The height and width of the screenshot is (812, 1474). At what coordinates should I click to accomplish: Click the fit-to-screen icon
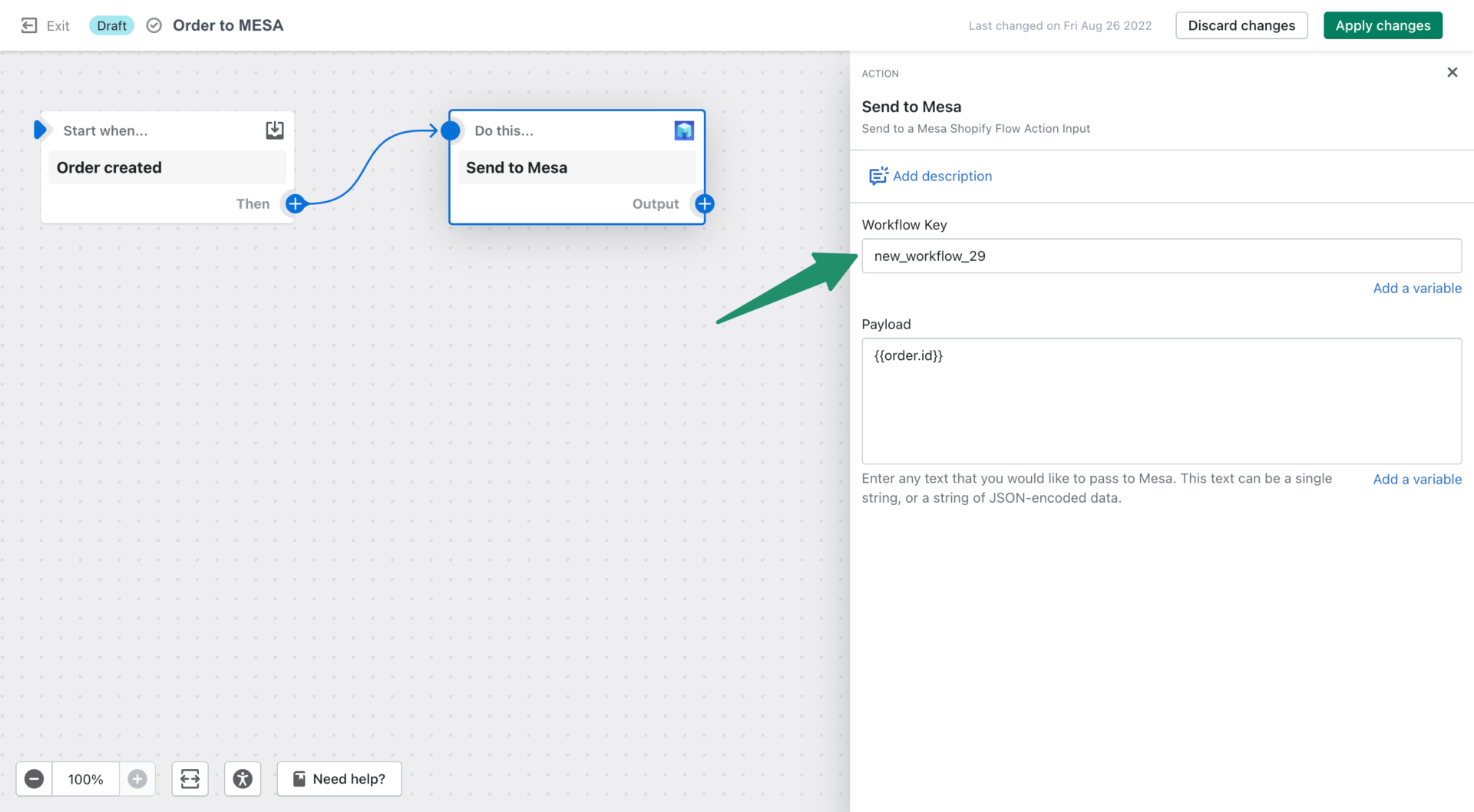pyautogui.click(x=190, y=778)
